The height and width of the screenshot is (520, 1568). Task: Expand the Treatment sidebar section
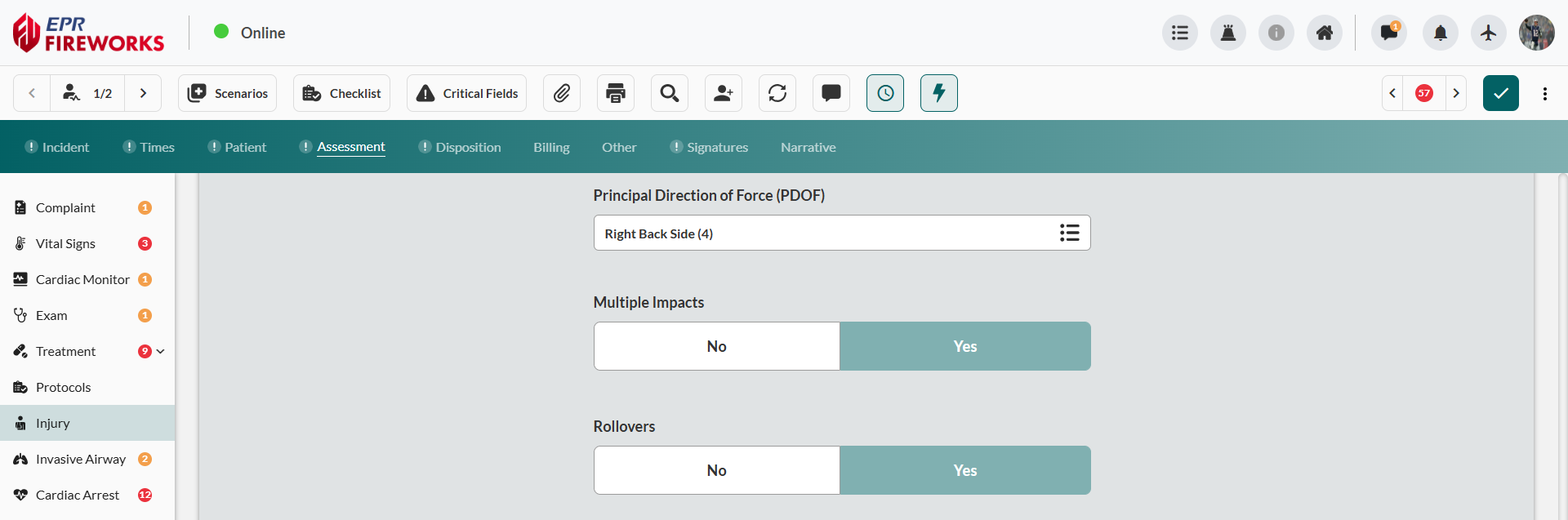161,352
